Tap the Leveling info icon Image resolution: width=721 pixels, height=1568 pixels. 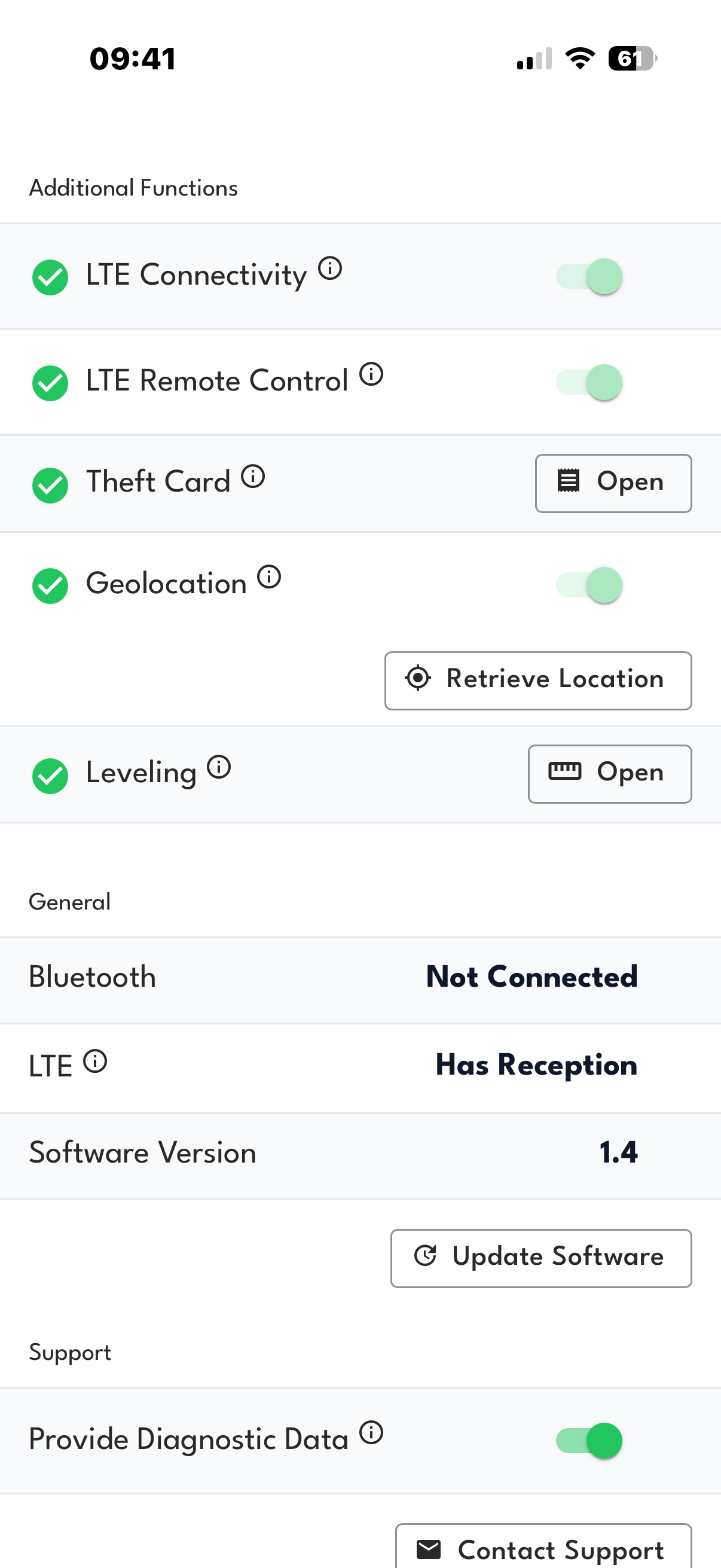pos(219,767)
